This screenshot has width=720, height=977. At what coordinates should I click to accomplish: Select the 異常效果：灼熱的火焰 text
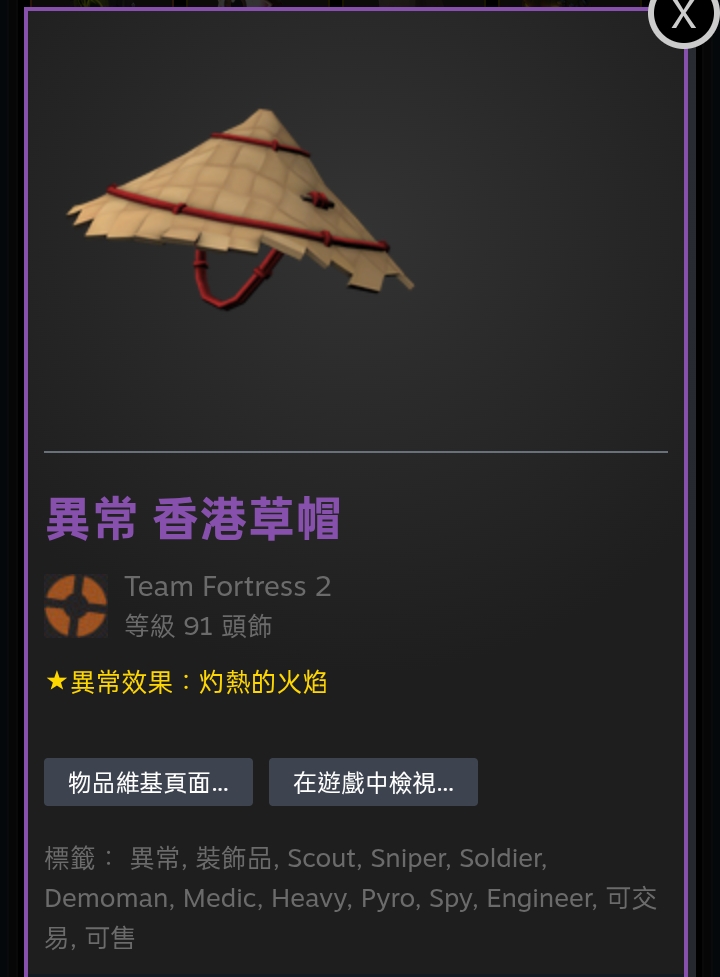(x=199, y=682)
